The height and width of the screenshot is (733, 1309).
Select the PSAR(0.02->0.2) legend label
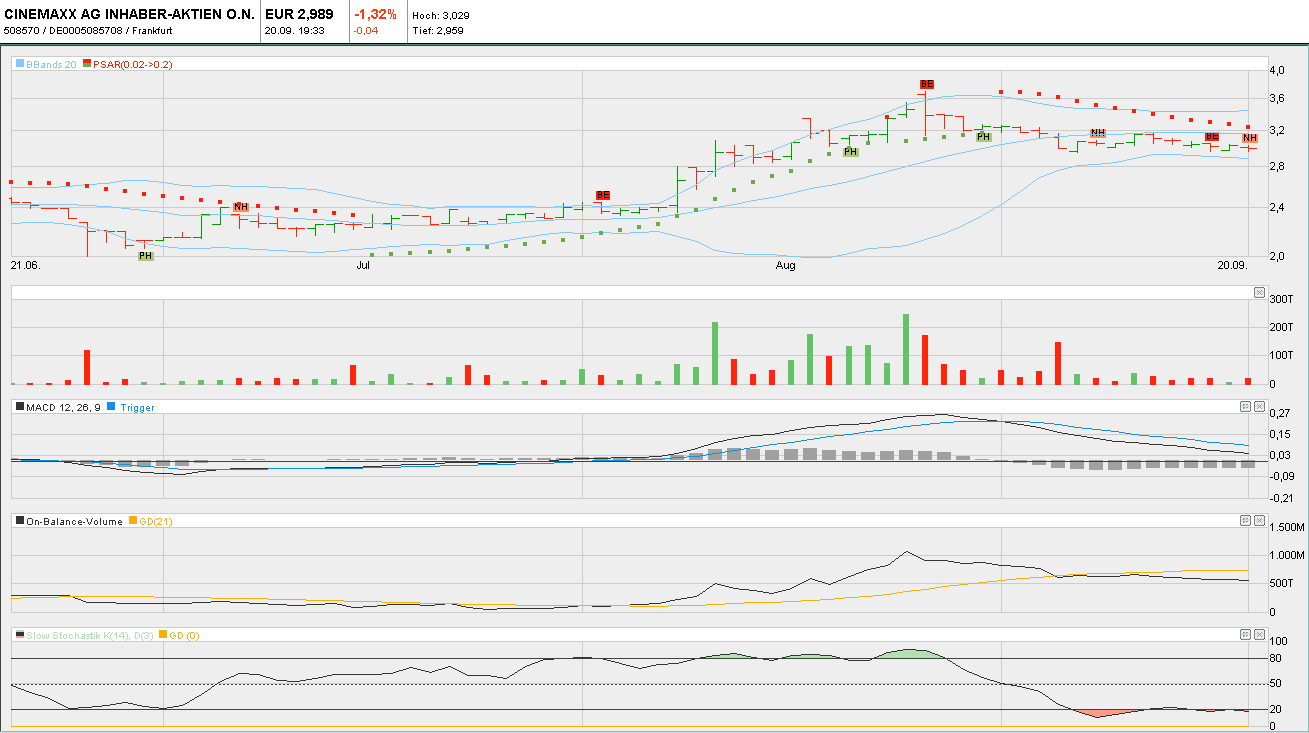click(x=133, y=64)
